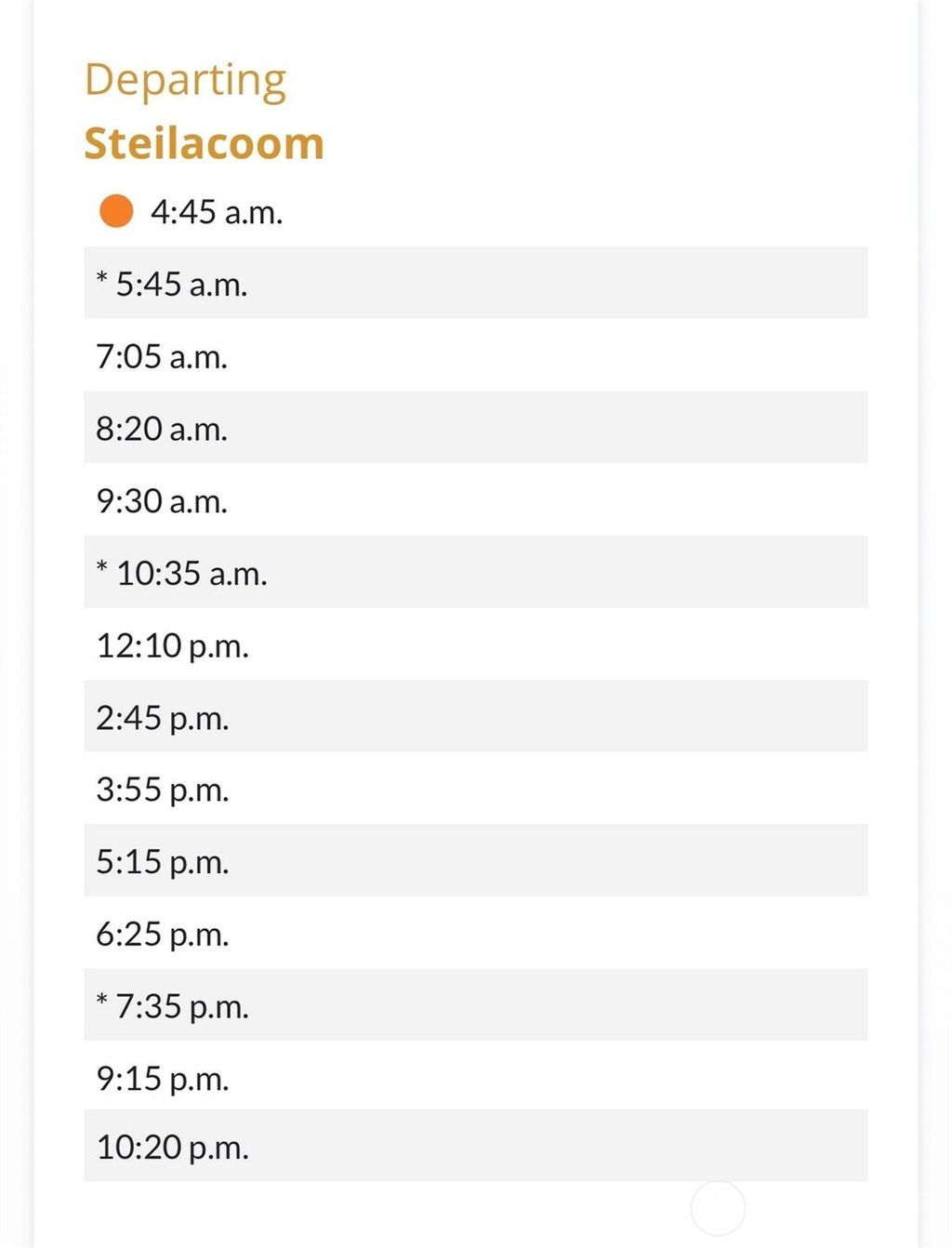Click the orange dot beside 4:45 a.m.
The height and width of the screenshot is (1248, 952).
point(116,211)
